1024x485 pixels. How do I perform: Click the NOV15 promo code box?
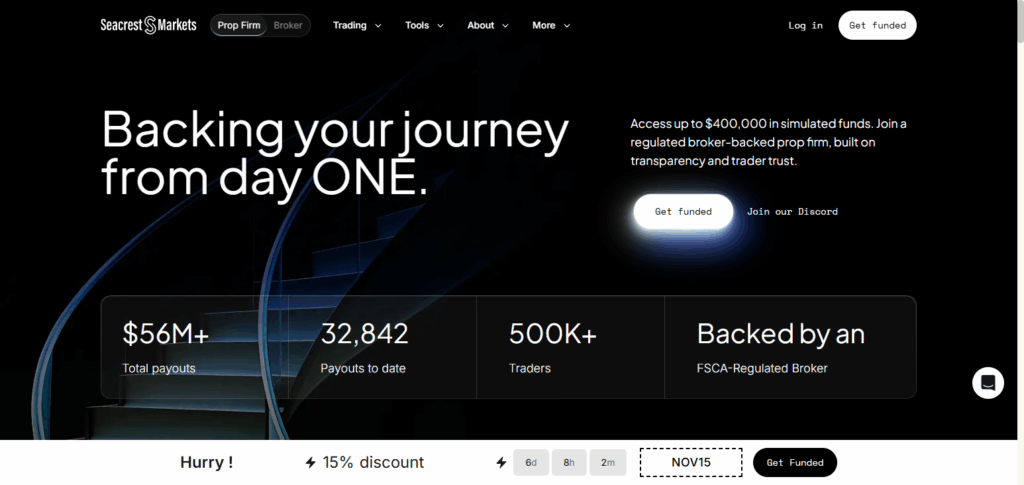(691, 463)
